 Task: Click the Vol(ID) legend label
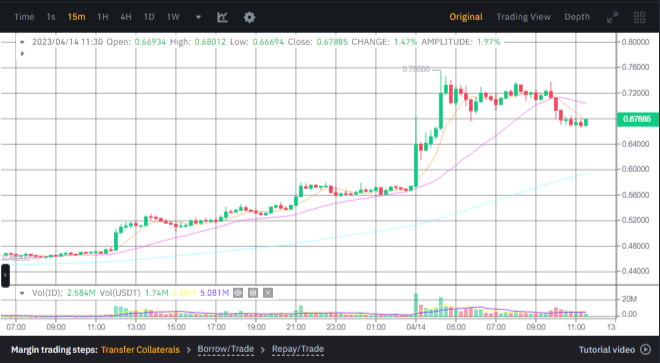point(47,293)
